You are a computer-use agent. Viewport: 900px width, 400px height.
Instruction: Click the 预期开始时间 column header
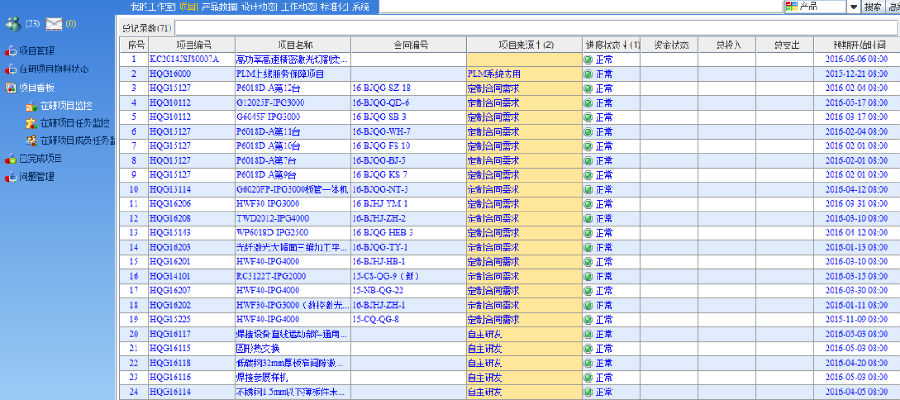click(x=857, y=44)
